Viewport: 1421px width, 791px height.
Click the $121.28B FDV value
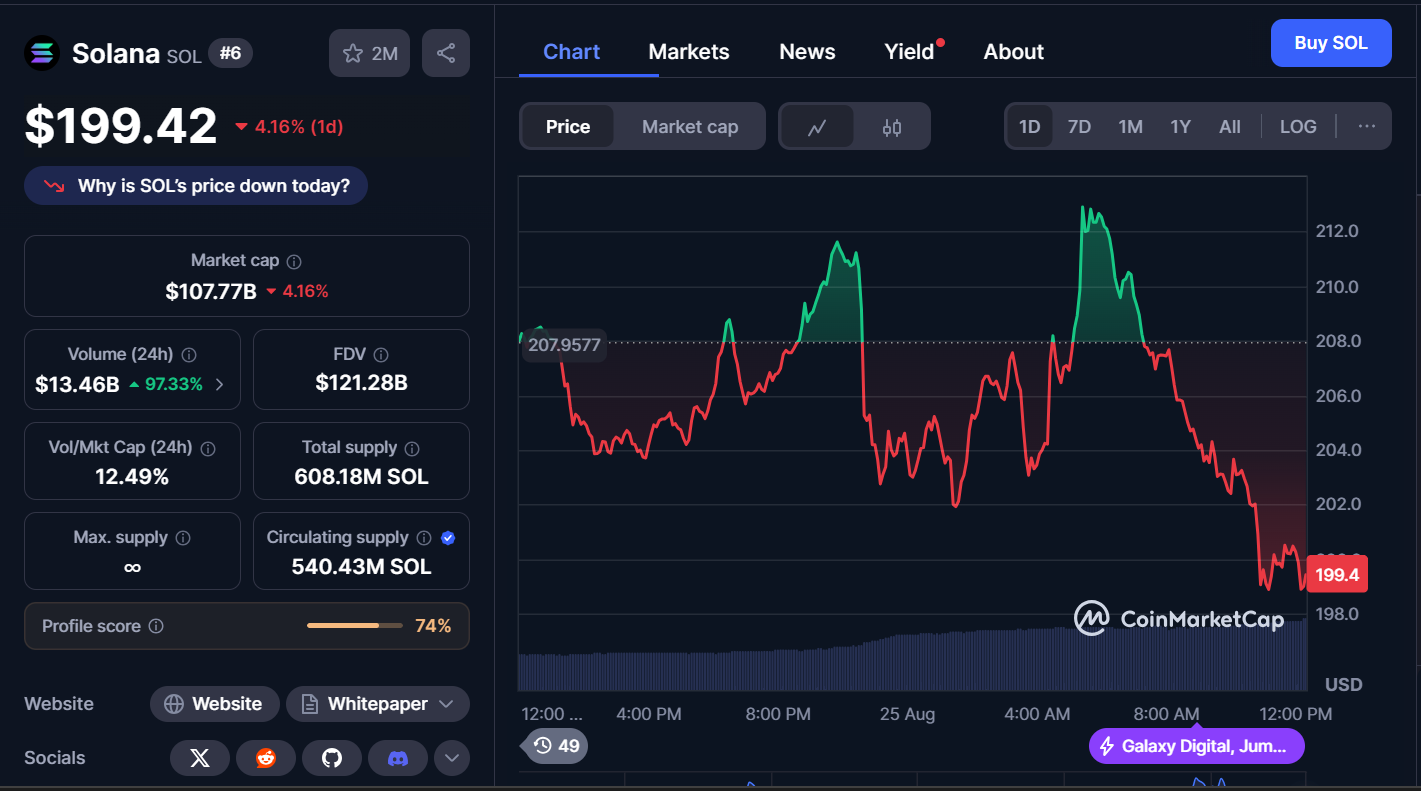361,382
